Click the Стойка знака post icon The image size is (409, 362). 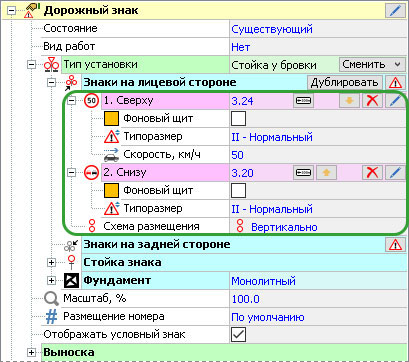(72, 262)
